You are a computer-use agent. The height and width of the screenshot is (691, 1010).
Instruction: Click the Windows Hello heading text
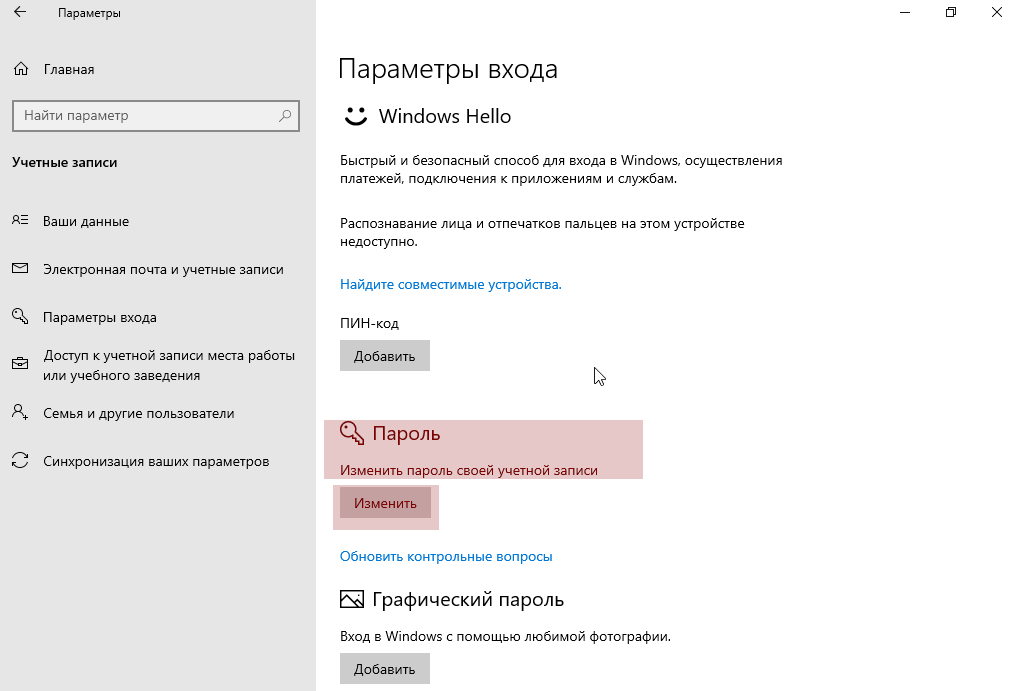coord(445,117)
